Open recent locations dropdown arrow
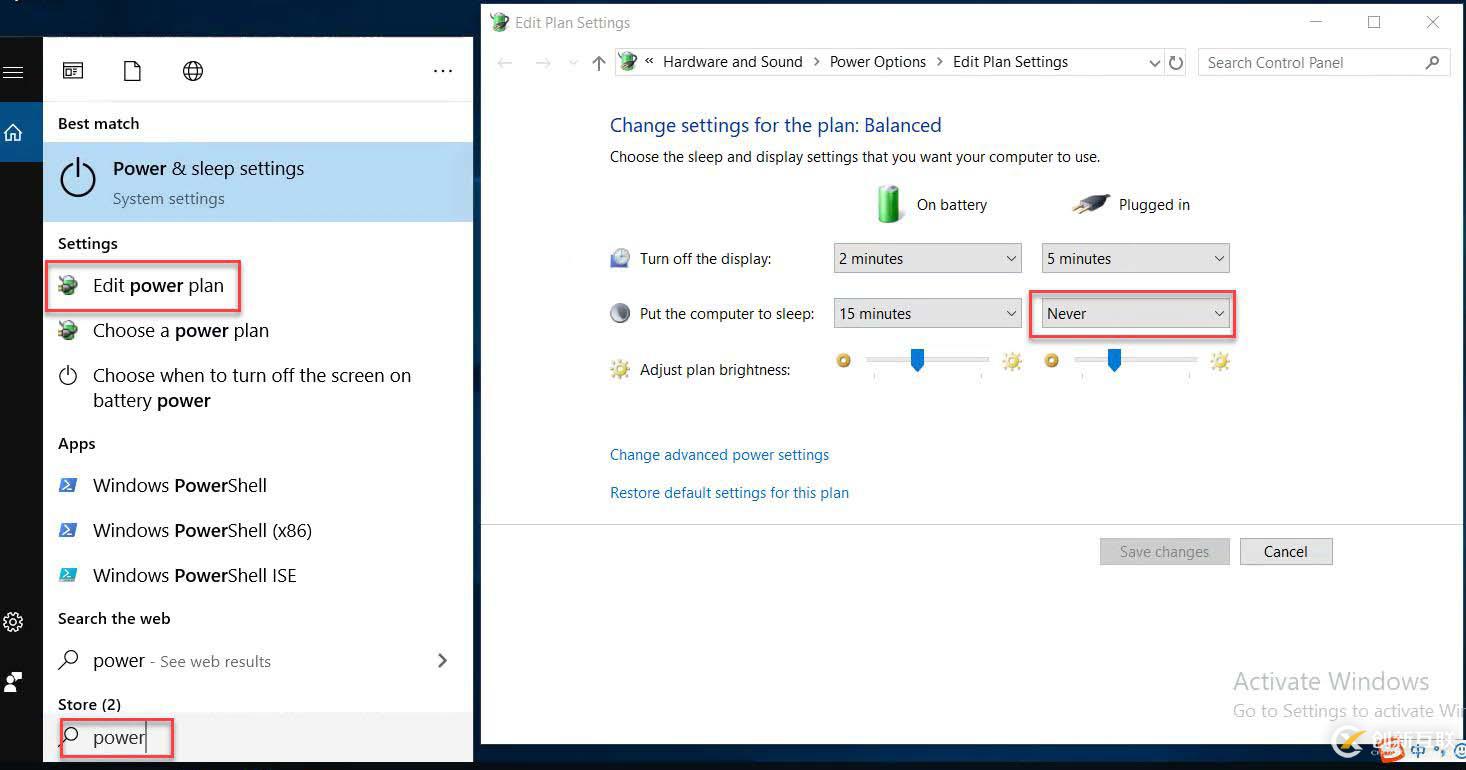Screen dimensions: 1466x770 tap(573, 63)
